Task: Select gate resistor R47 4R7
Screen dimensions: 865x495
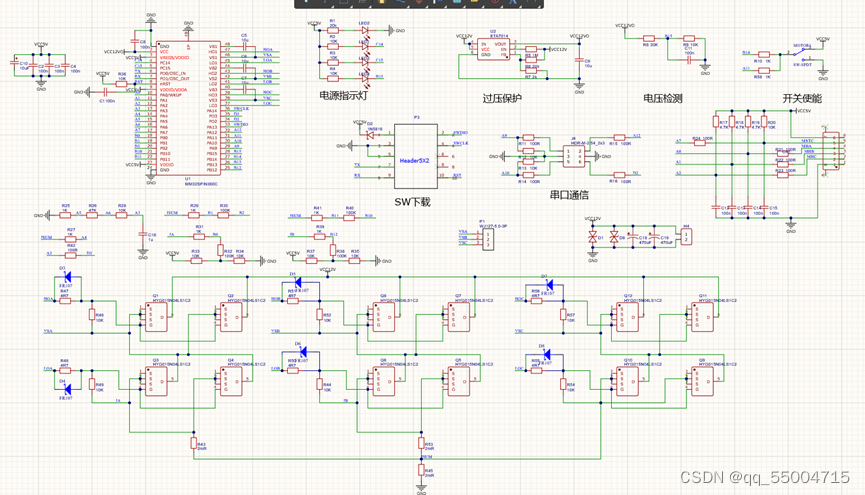Action: 65,301
